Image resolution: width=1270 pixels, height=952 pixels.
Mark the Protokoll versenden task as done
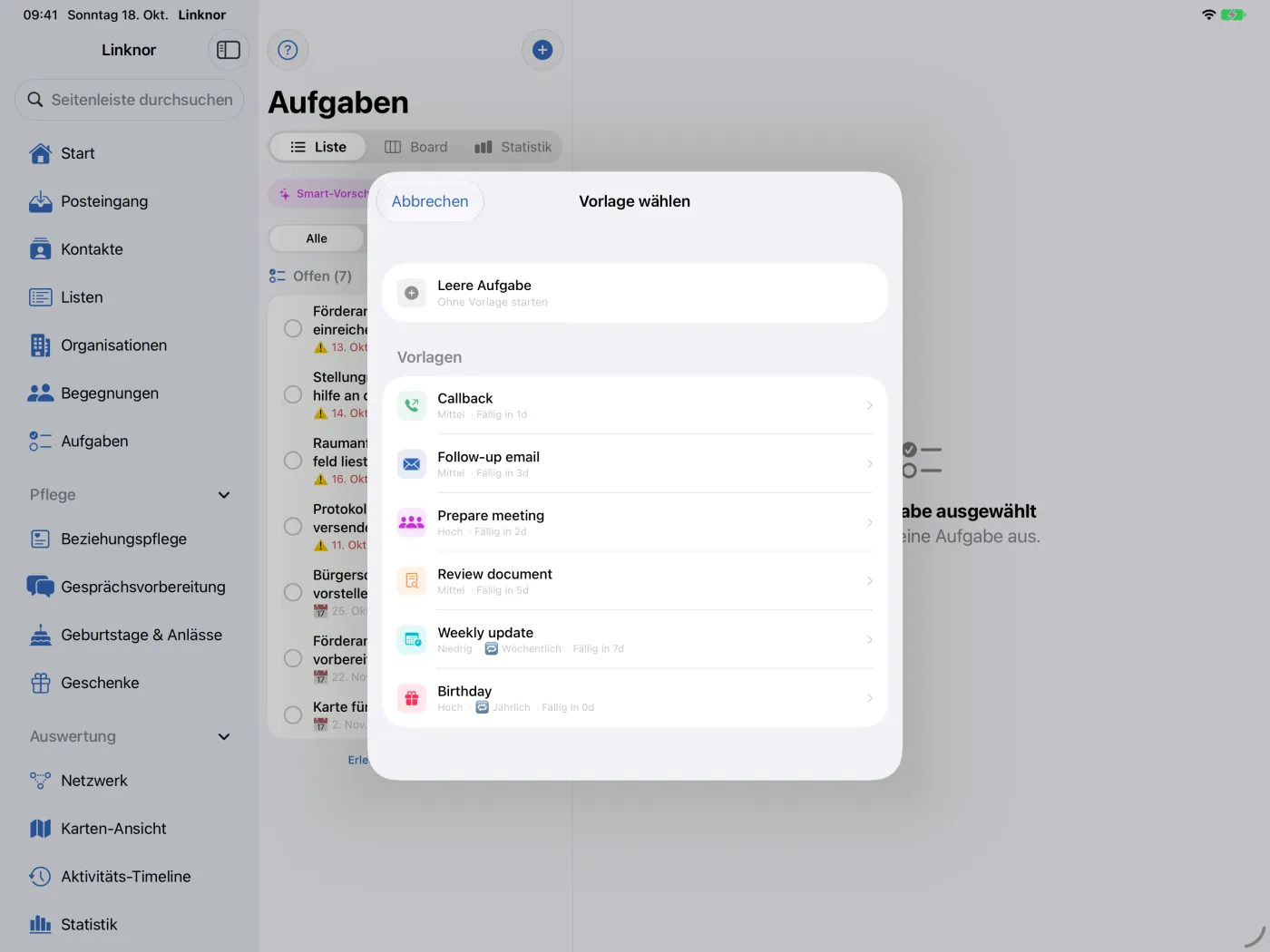click(x=293, y=526)
